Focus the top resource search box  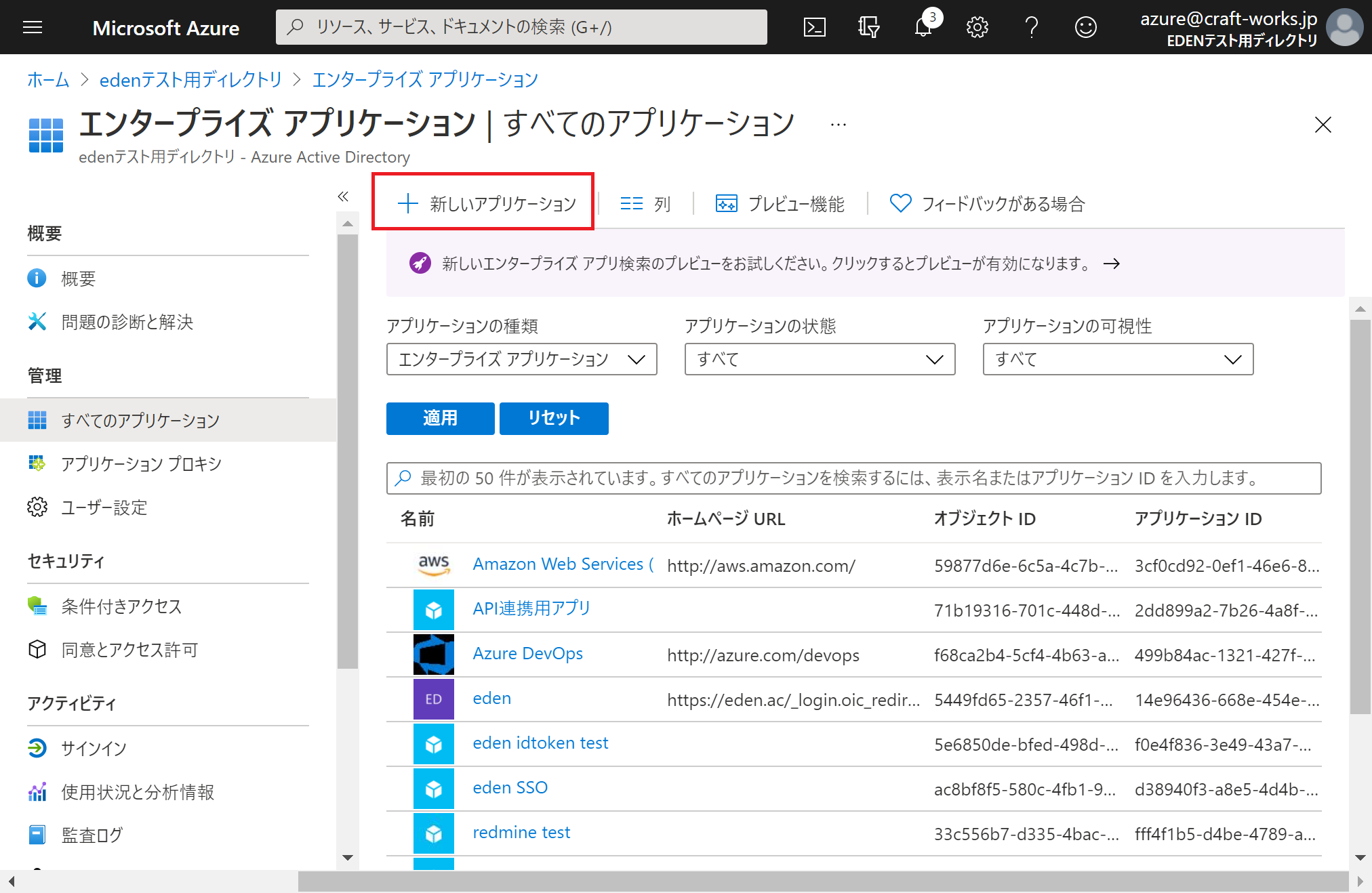(521, 27)
